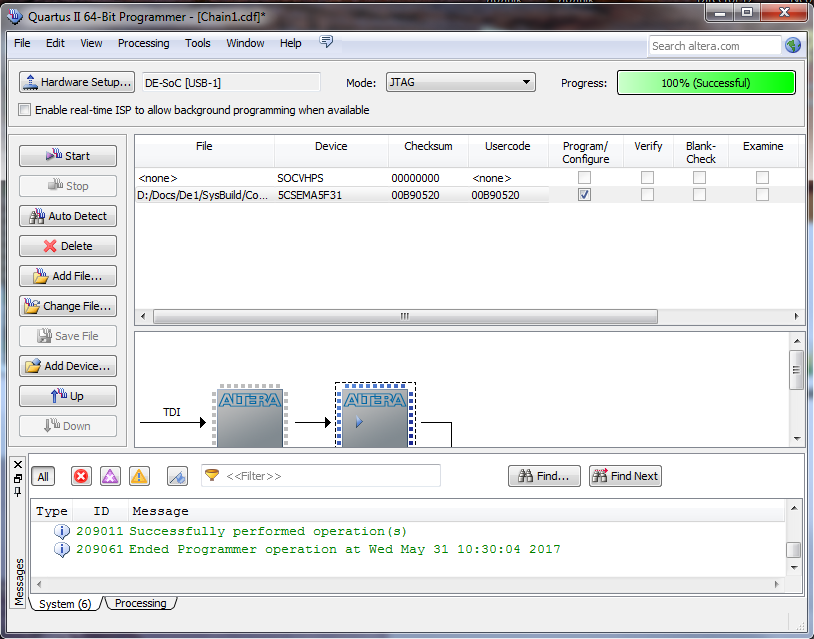Click the filter funnel icon
Image resolution: width=814 pixels, height=639 pixels.
212,475
